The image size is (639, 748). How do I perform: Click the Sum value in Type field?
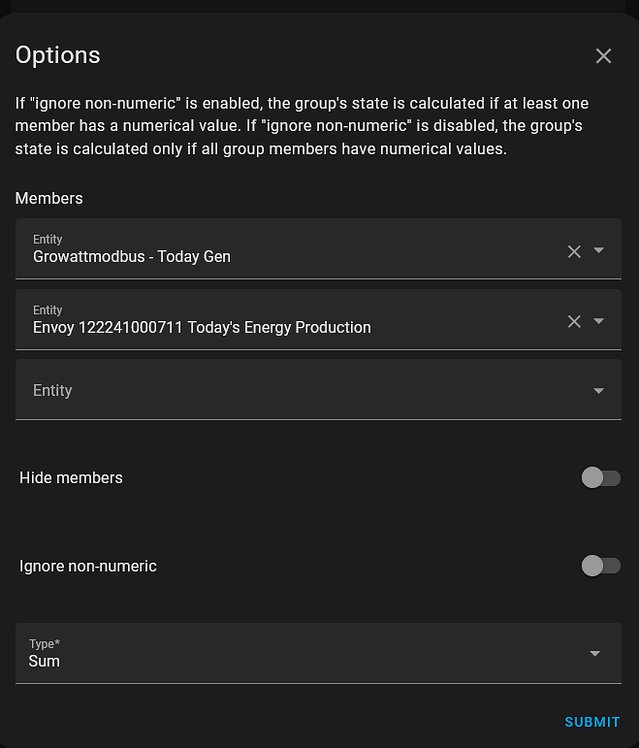(x=44, y=661)
